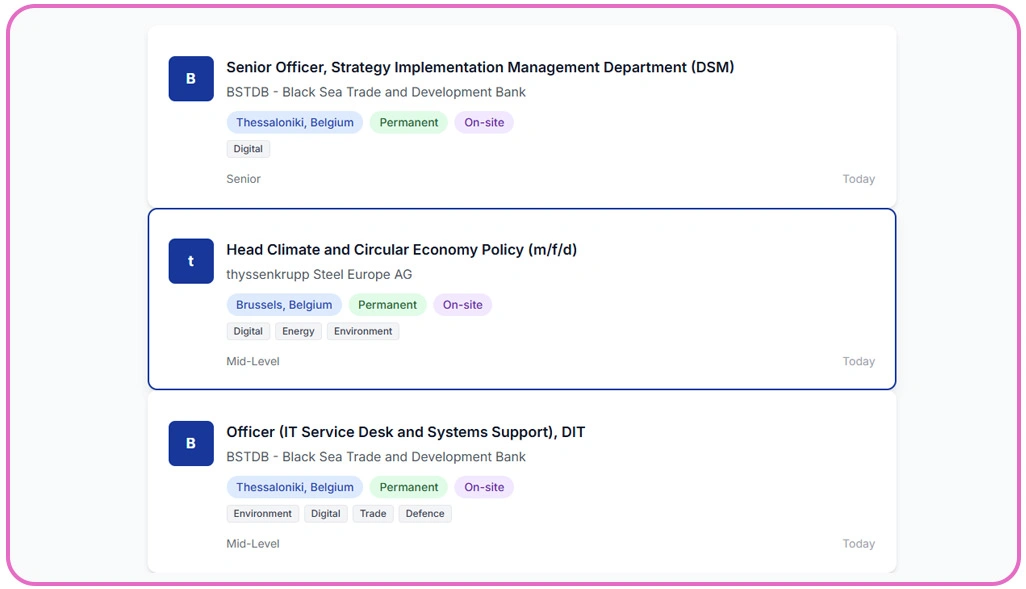The width and height of the screenshot is (1026, 589).
Task: Select the Energy topic tag
Action: (298, 331)
